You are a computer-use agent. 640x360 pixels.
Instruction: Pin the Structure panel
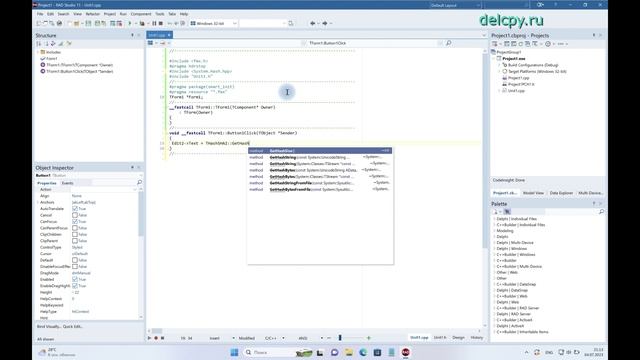click(132, 36)
